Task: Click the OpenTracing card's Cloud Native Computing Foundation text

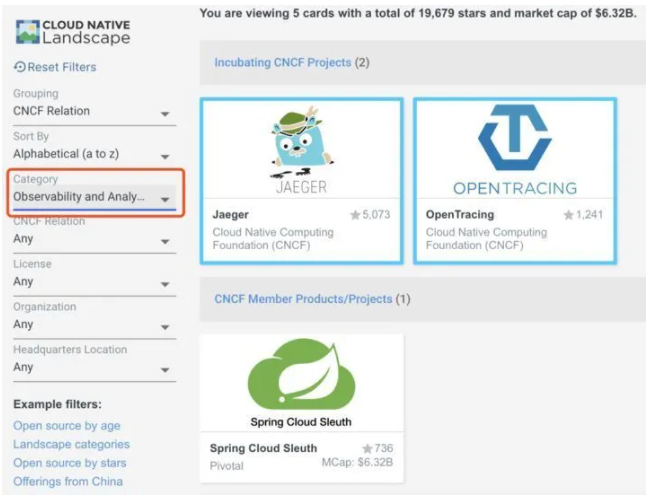Action: tap(486, 238)
